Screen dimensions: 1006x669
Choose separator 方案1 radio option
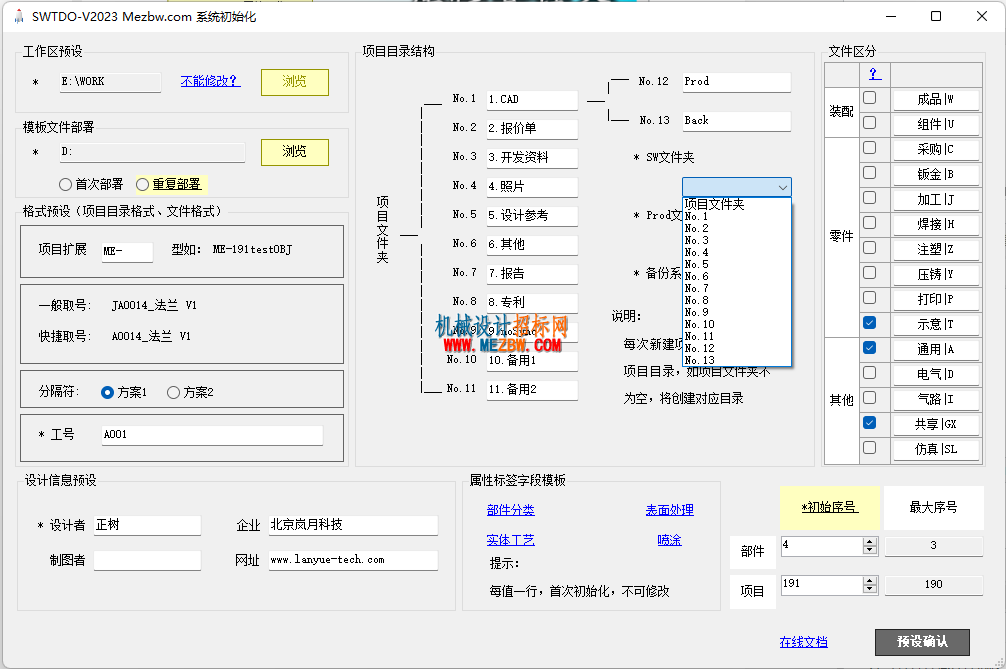pyautogui.click(x=108, y=393)
